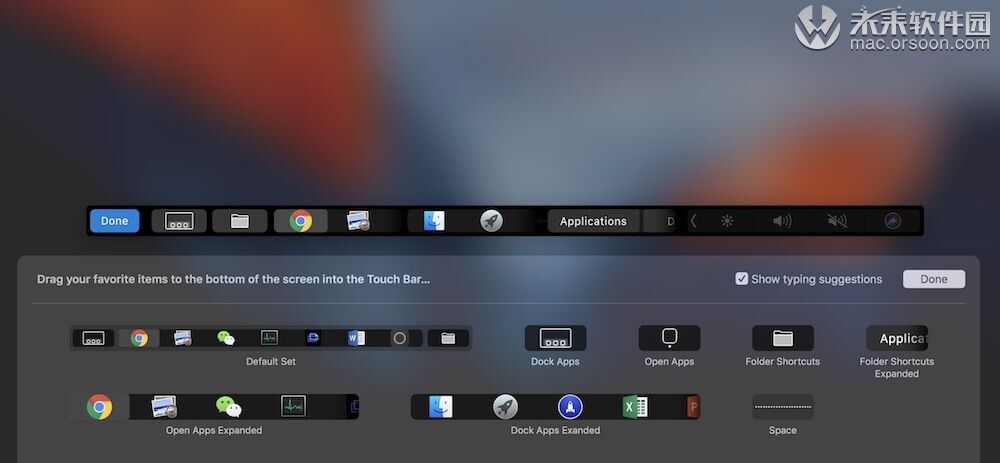Toggle Show typing suggestions checkbox
This screenshot has width=1000, height=463.
(741, 279)
